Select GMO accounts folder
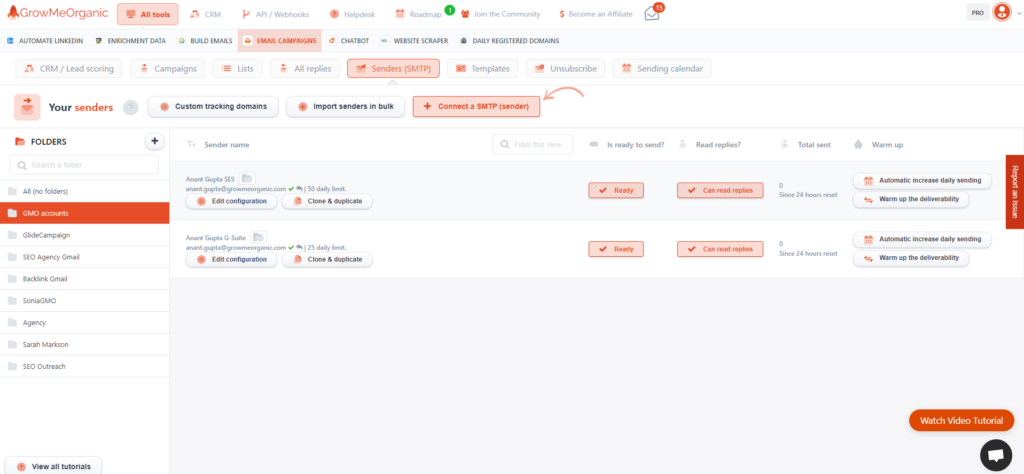The width and height of the screenshot is (1024, 474). point(85,213)
